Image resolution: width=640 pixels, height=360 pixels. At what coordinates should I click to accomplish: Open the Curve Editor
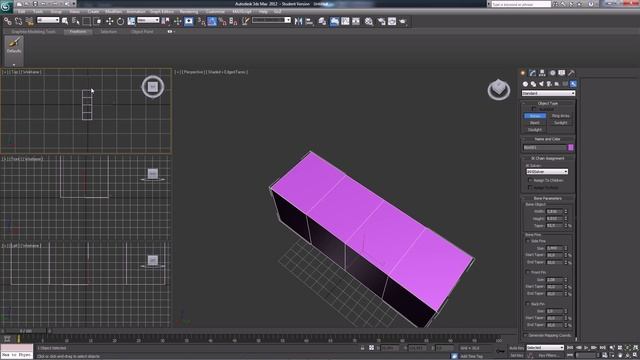[345, 21]
